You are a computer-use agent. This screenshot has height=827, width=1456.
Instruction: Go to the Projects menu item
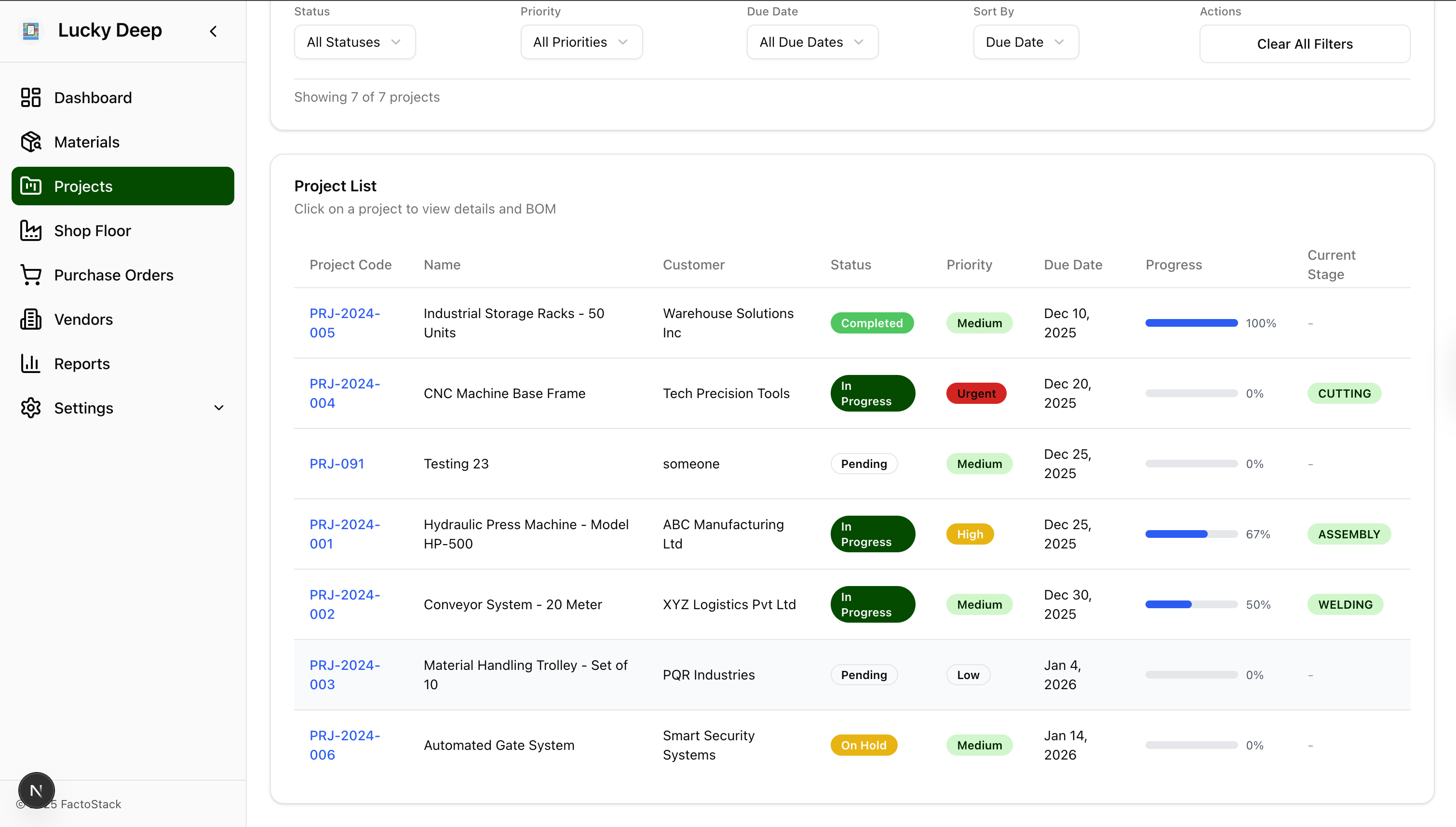pos(123,187)
